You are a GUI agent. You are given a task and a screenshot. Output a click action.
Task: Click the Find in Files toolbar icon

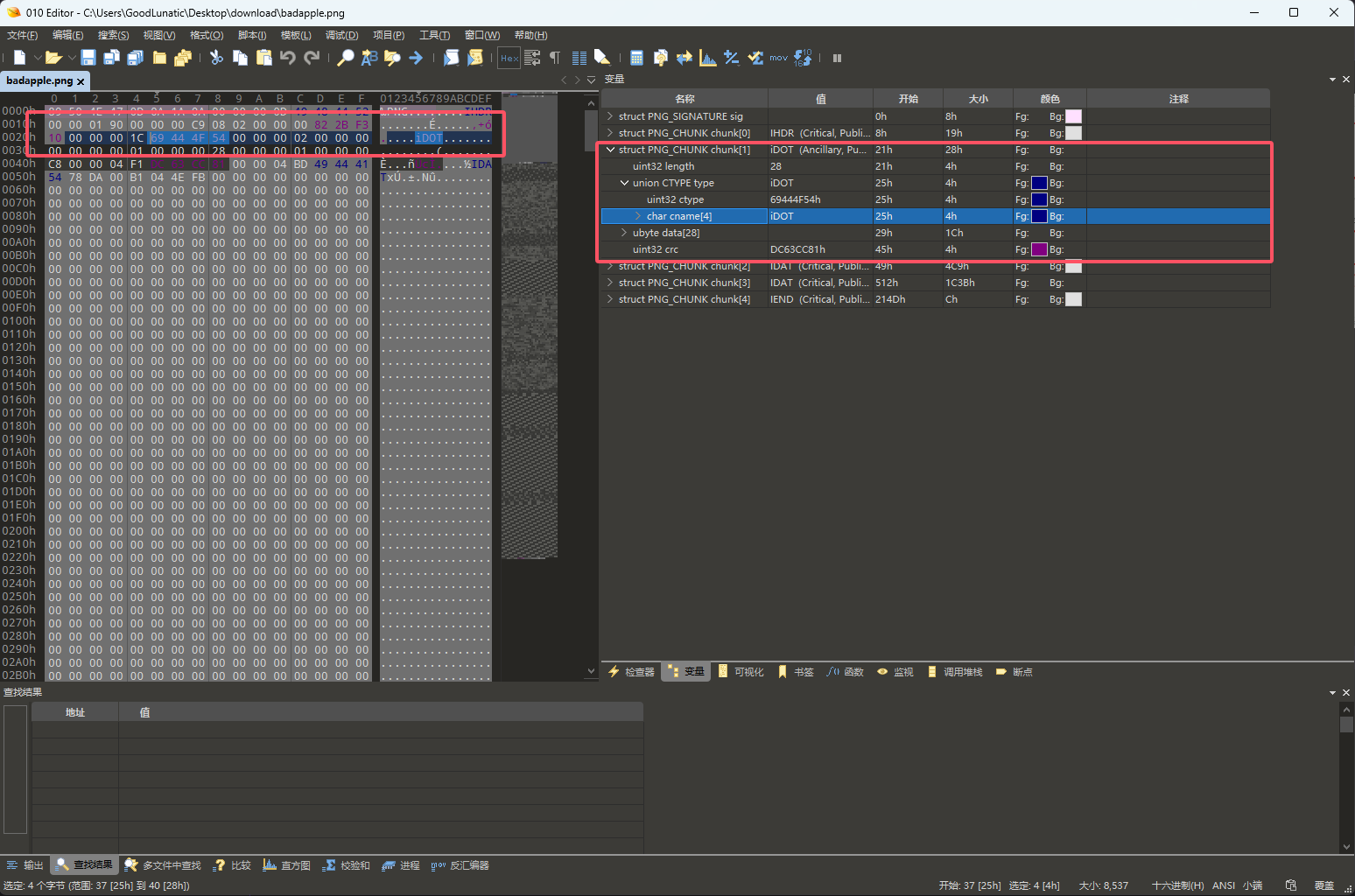click(392, 58)
